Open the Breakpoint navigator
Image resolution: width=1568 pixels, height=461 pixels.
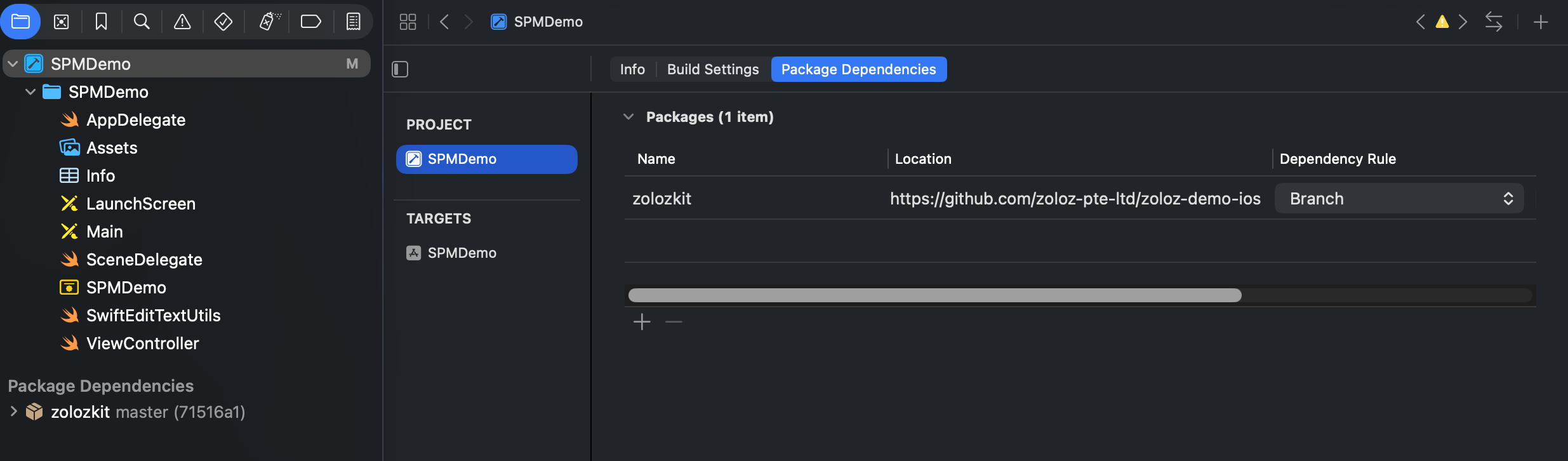pyautogui.click(x=310, y=22)
